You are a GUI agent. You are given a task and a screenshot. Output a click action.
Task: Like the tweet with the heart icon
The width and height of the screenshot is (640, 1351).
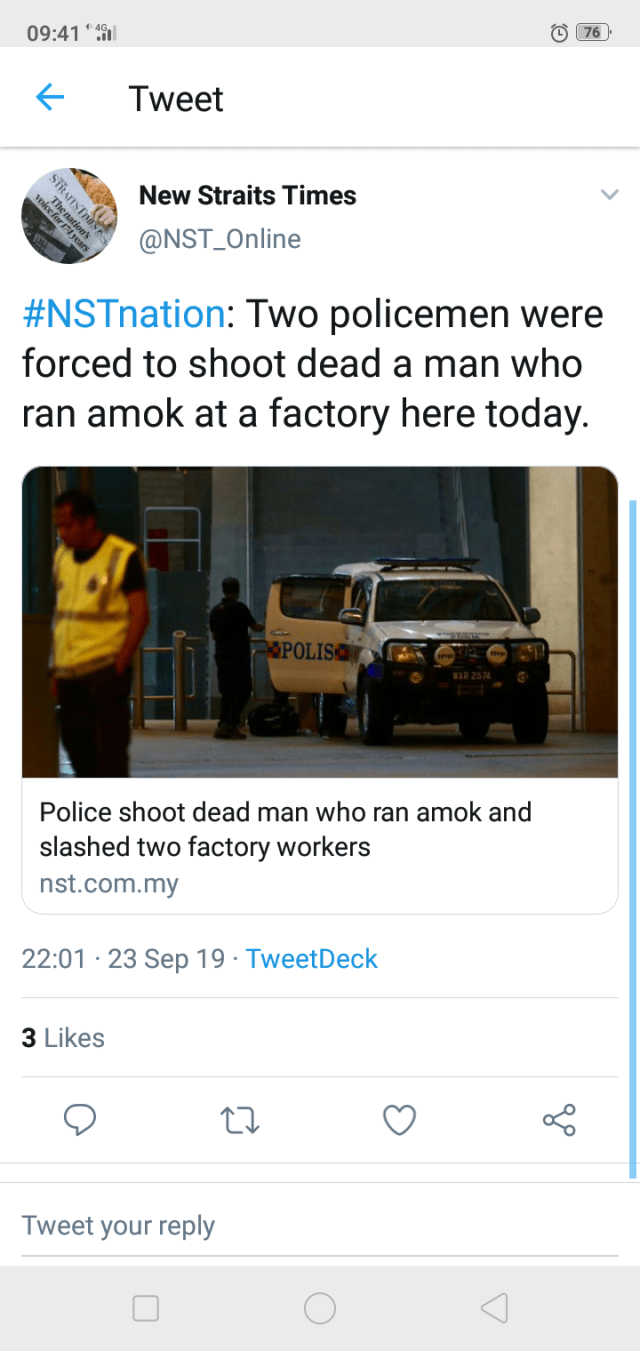click(x=399, y=1120)
